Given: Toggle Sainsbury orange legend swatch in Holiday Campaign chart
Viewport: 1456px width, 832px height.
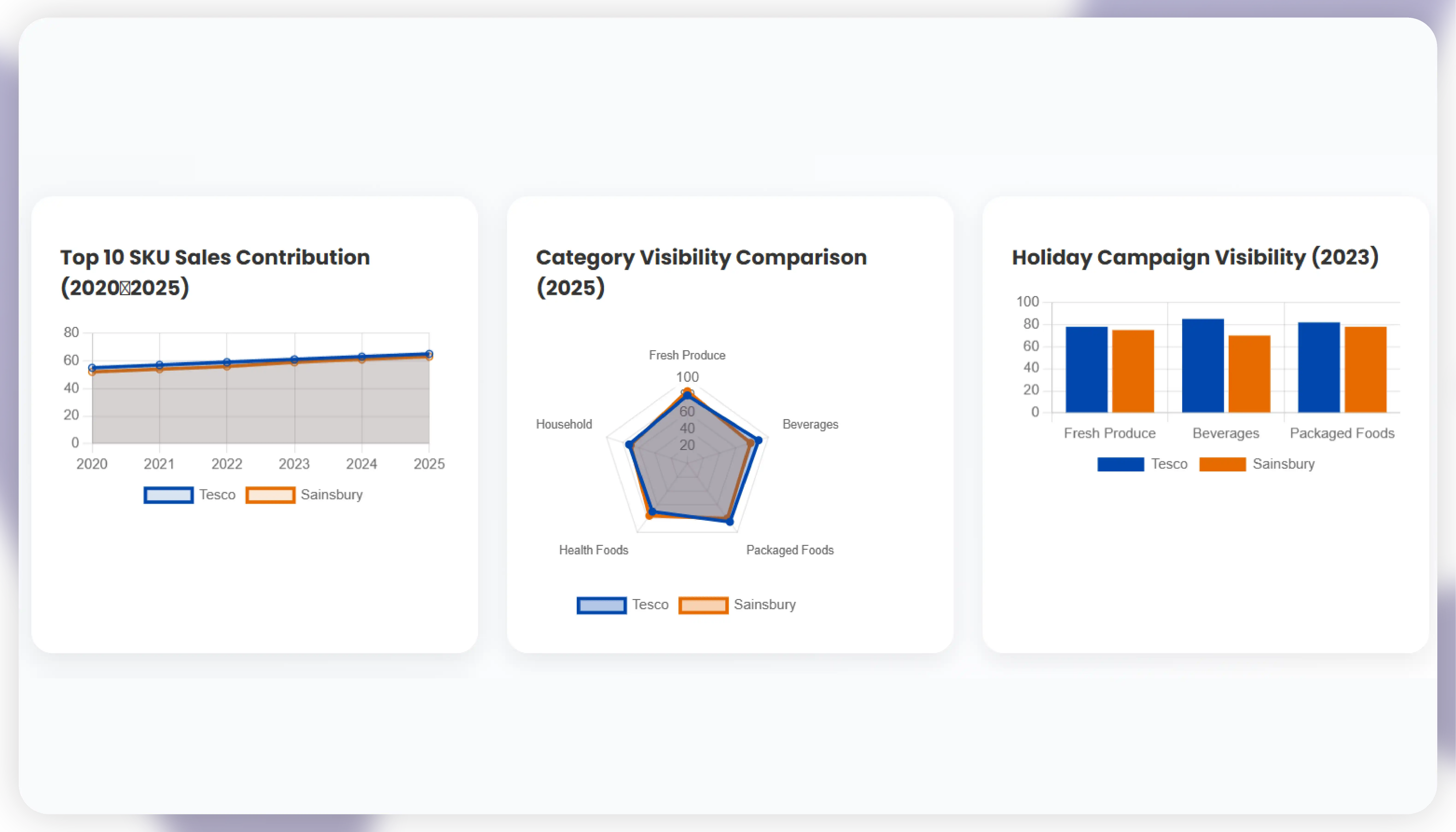Looking at the screenshot, I should coord(1222,464).
